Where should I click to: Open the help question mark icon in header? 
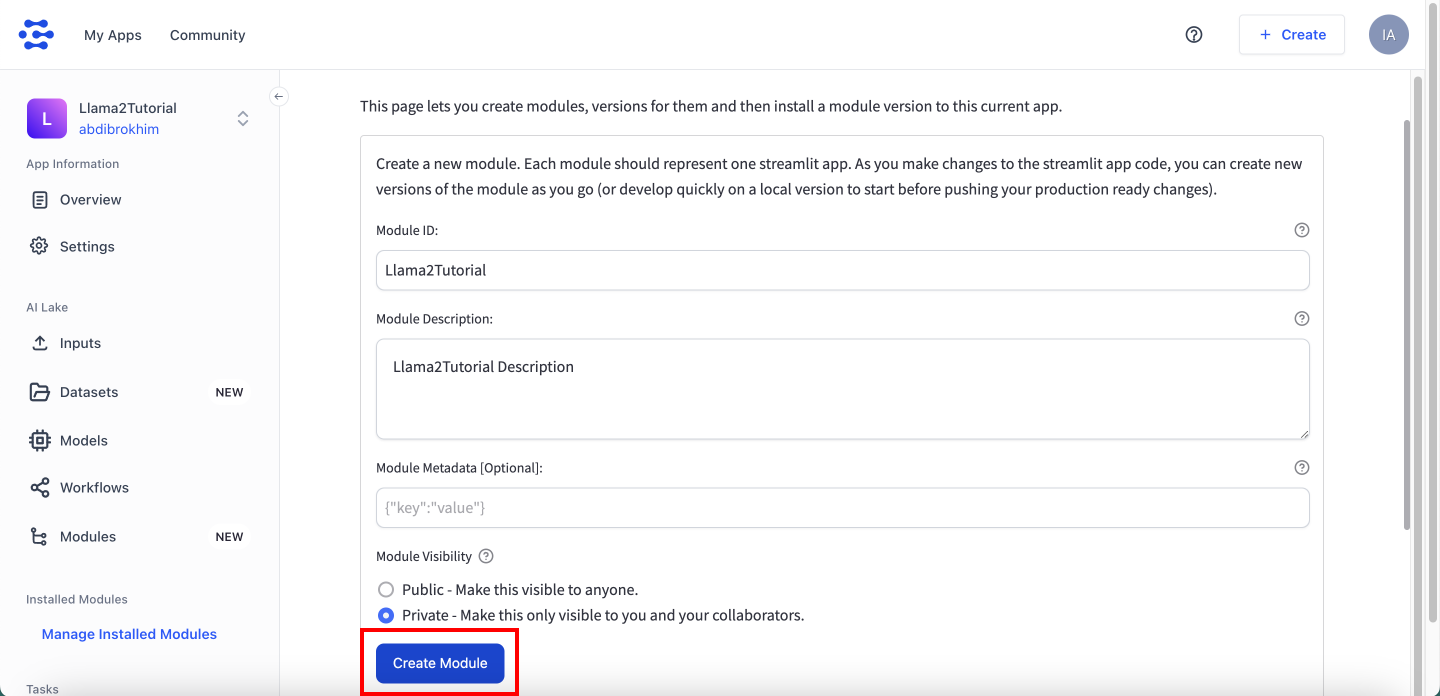(1194, 35)
